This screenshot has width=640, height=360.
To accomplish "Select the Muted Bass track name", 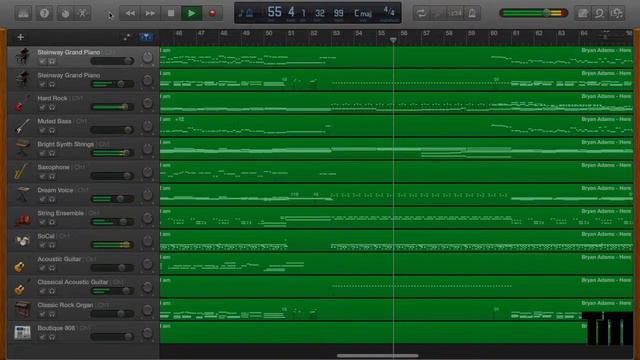I will coord(54,121).
